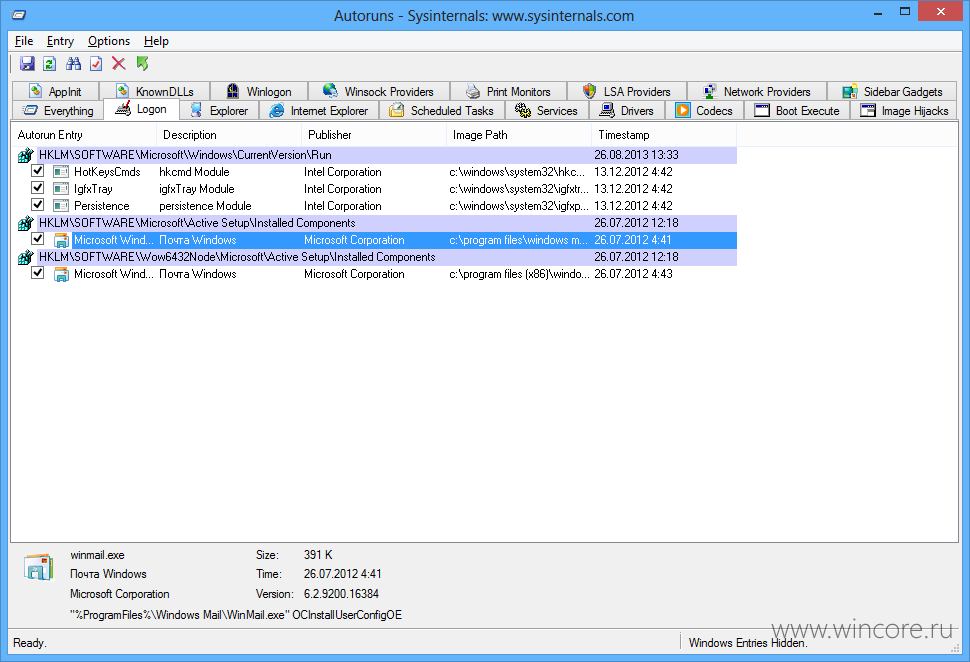Click the "391 K" size value
Viewport: 970px width, 662px height.
(x=318, y=555)
